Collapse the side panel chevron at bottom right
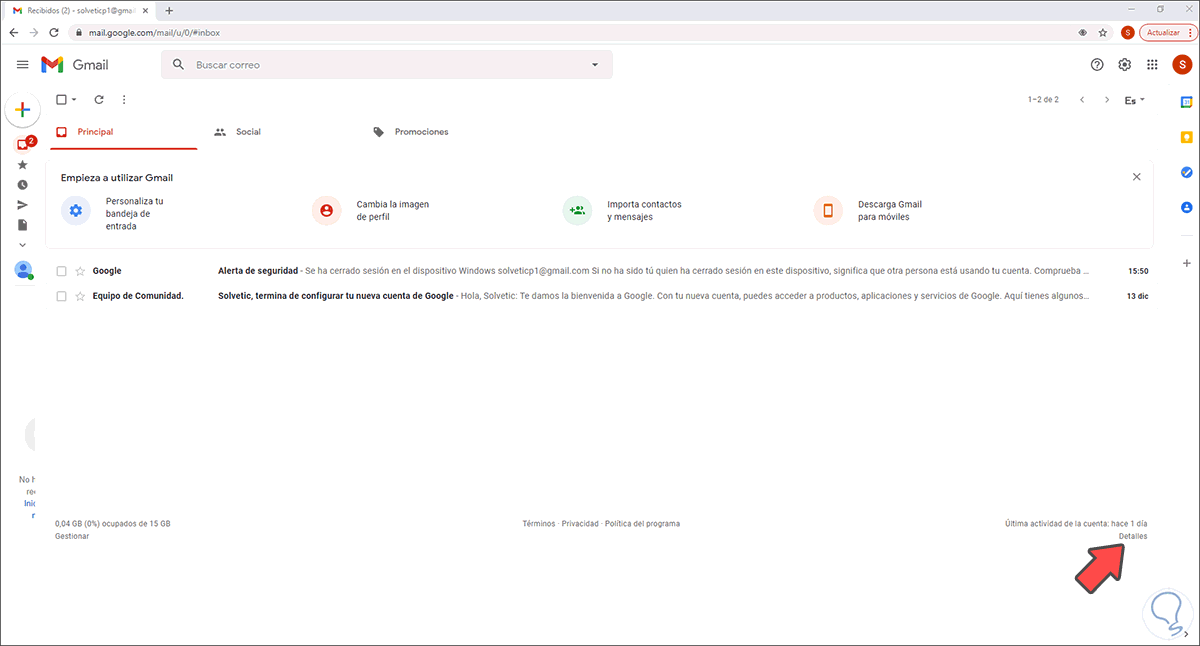Image resolution: width=1200 pixels, height=646 pixels. (1187, 635)
